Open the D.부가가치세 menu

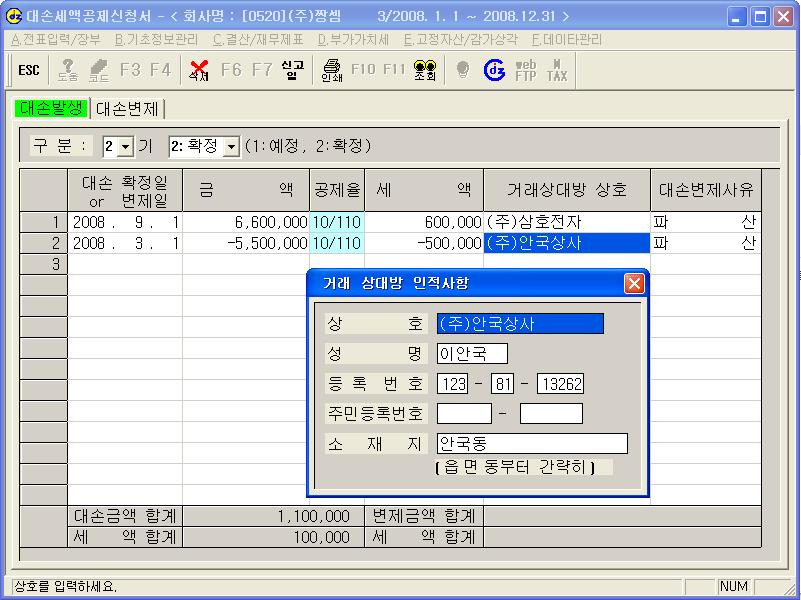coord(353,40)
